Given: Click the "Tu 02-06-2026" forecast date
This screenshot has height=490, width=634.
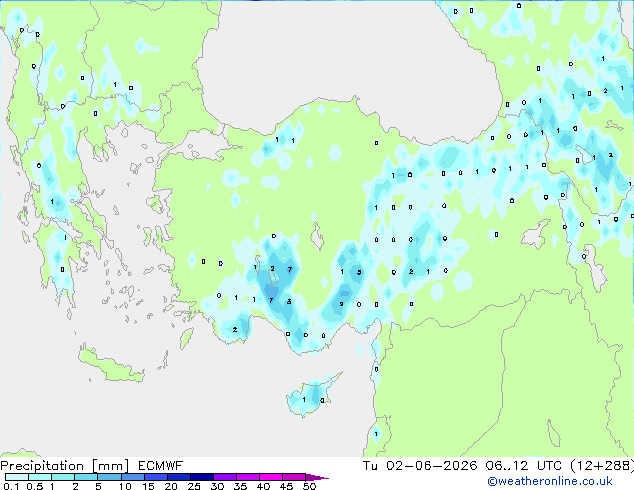Looking at the screenshot, I should (x=420, y=466).
